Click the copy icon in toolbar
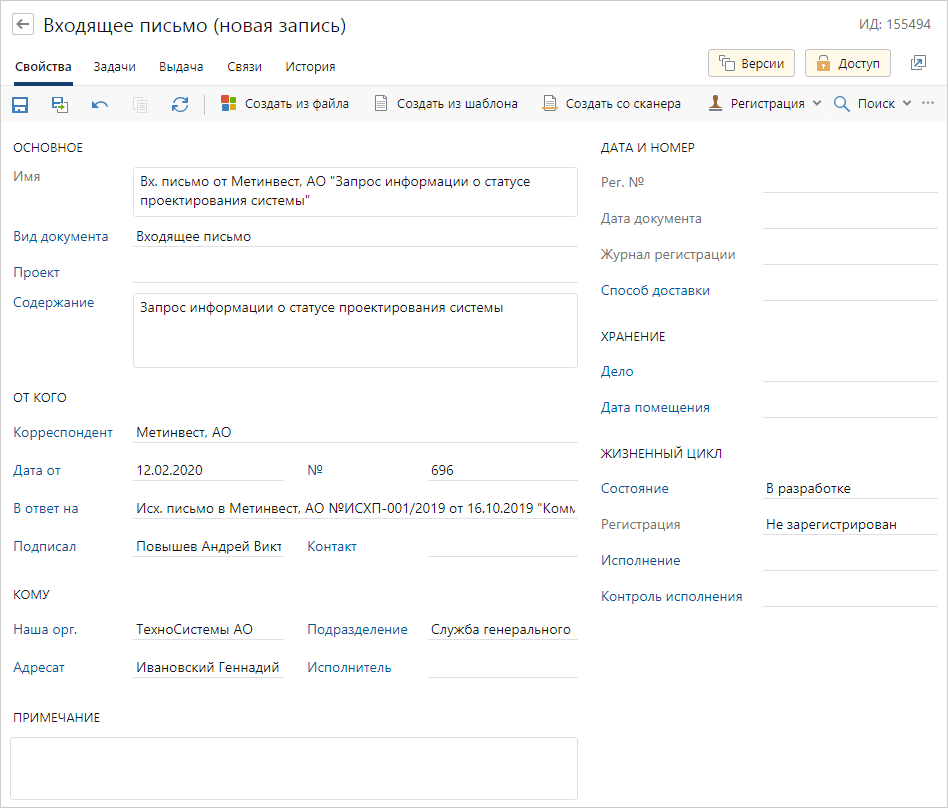948x808 pixels. point(140,105)
